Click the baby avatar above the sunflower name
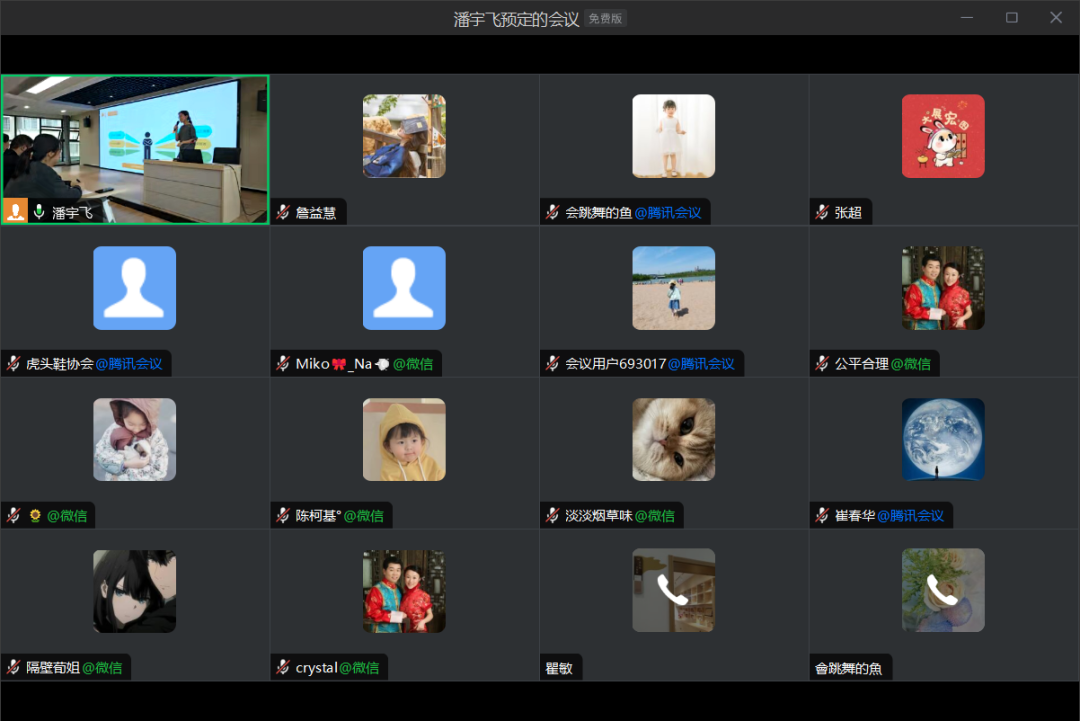Image resolution: width=1080 pixels, height=721 pixels. (134, 439)
